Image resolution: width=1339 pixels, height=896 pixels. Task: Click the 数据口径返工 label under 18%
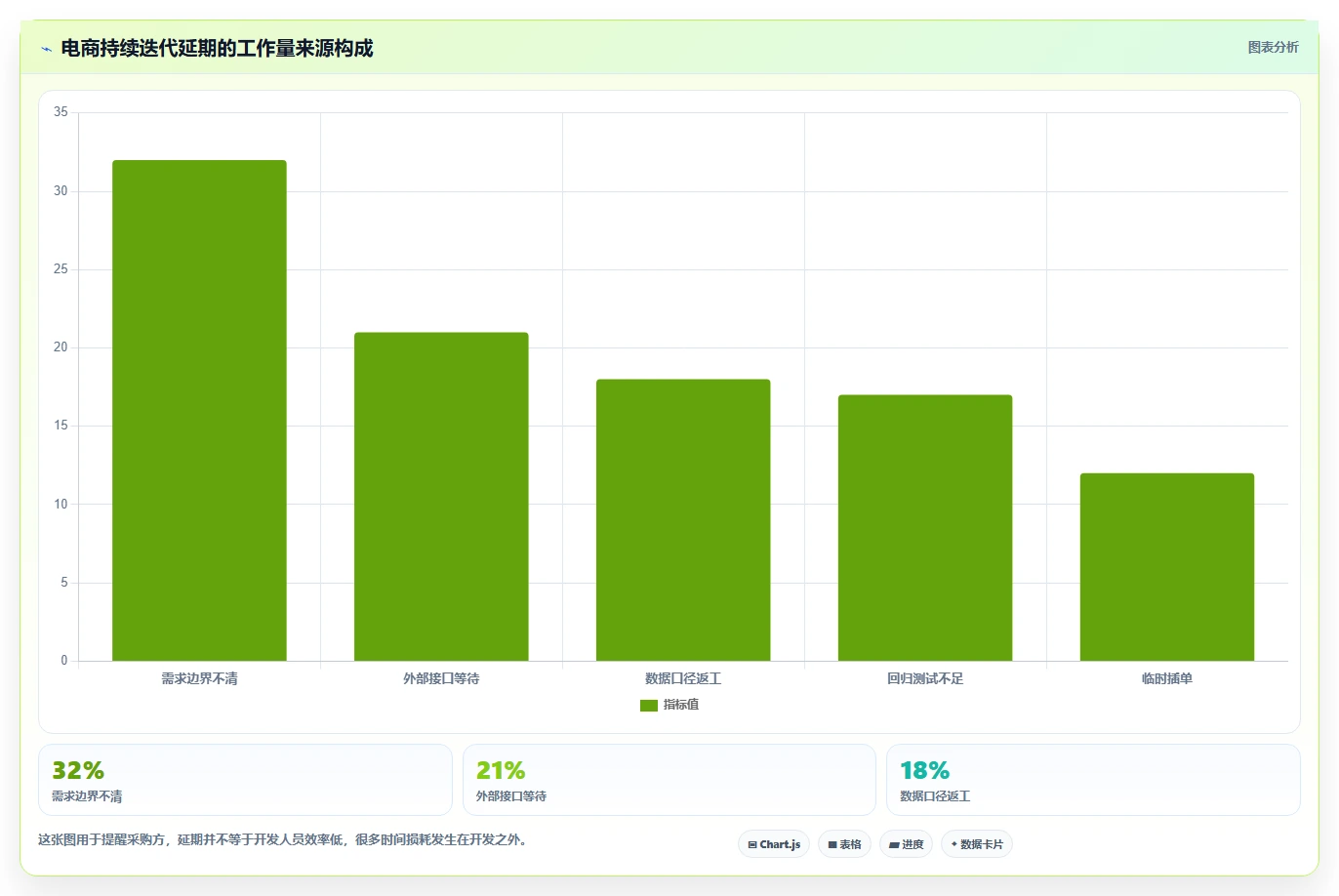(x=935, y=796)
